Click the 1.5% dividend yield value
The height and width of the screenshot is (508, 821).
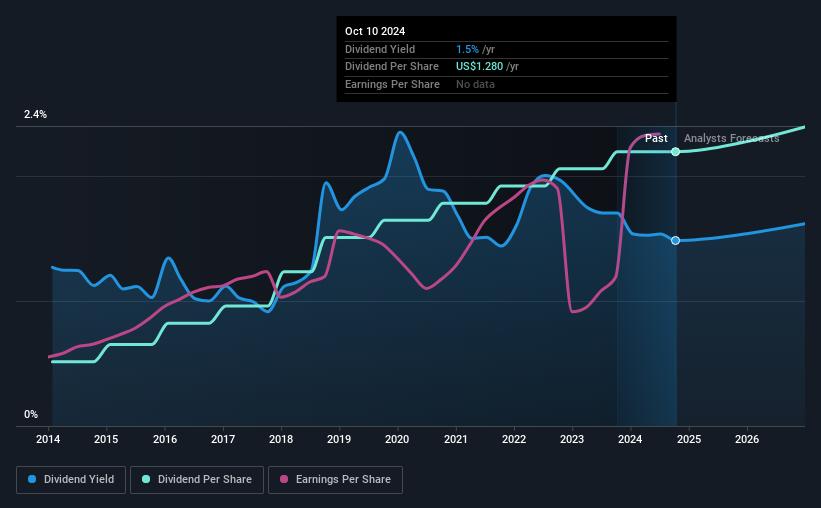[467, 49]
